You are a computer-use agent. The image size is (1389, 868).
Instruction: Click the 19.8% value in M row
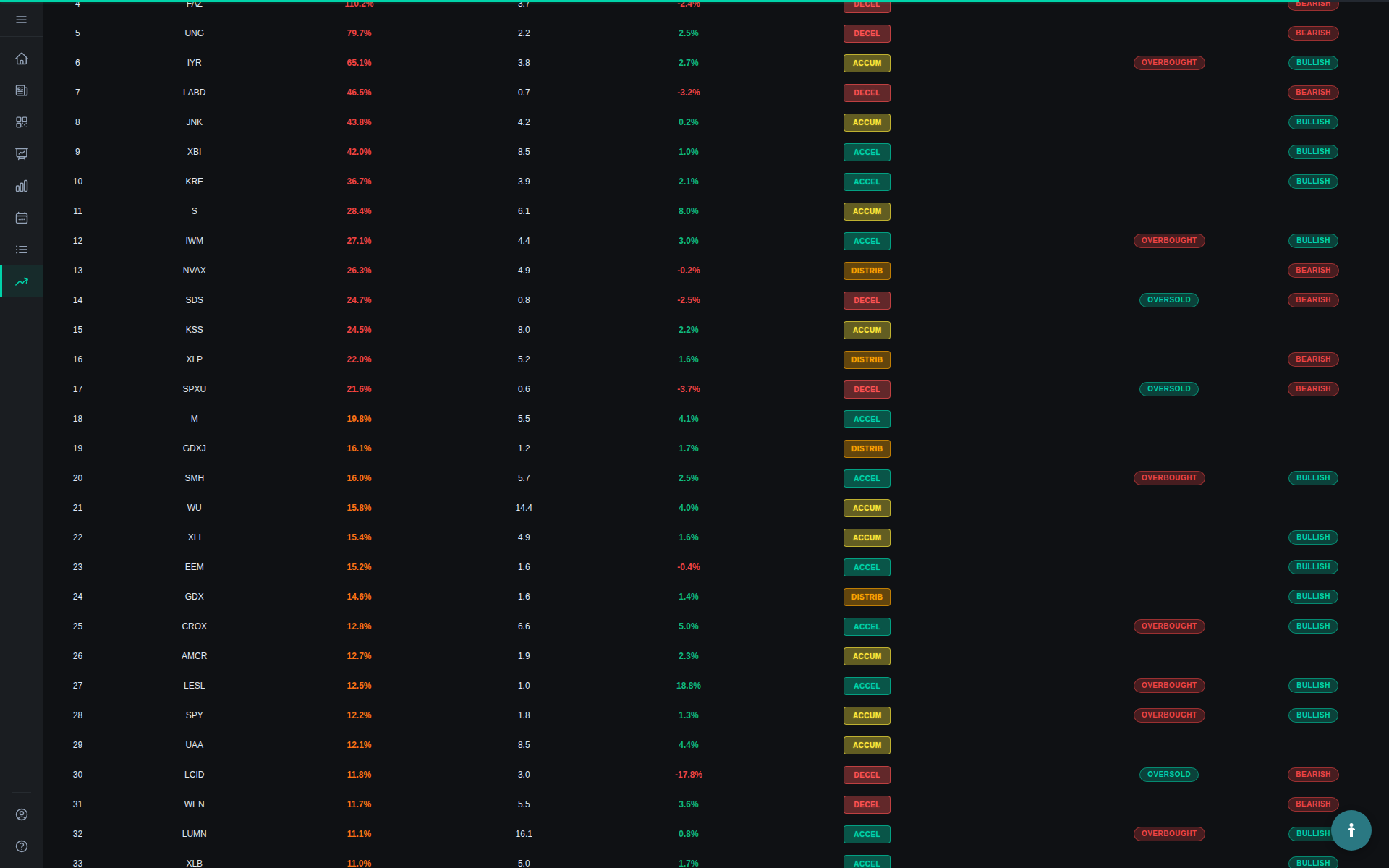pos(359,419)
